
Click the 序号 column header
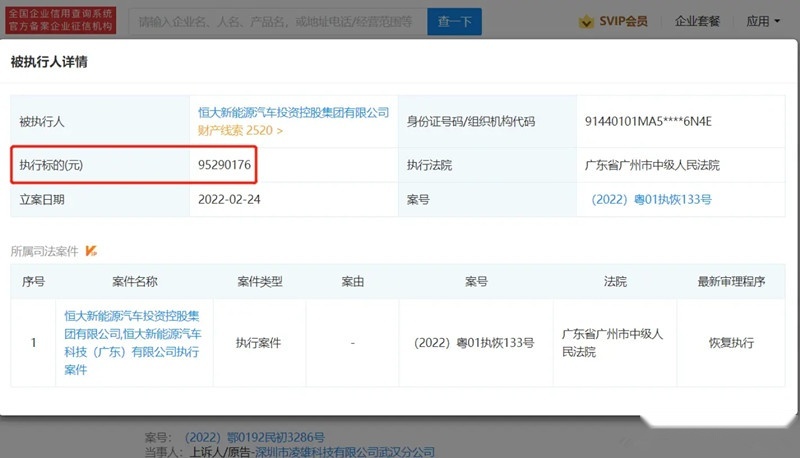coord(33,282)
